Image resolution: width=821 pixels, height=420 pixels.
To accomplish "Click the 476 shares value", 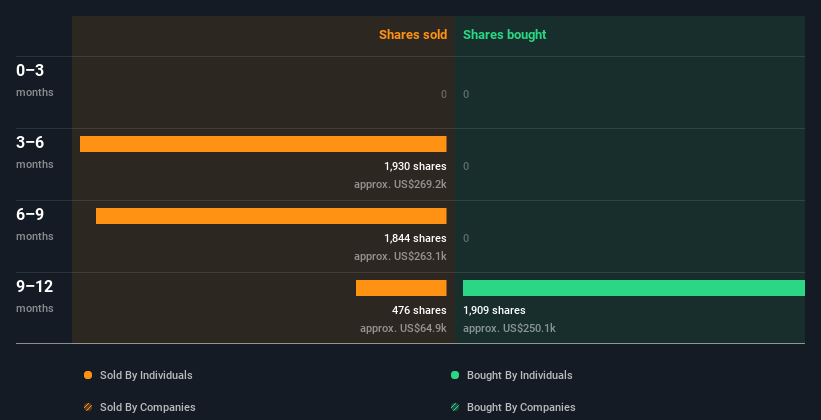I will (x=419, y=310).
